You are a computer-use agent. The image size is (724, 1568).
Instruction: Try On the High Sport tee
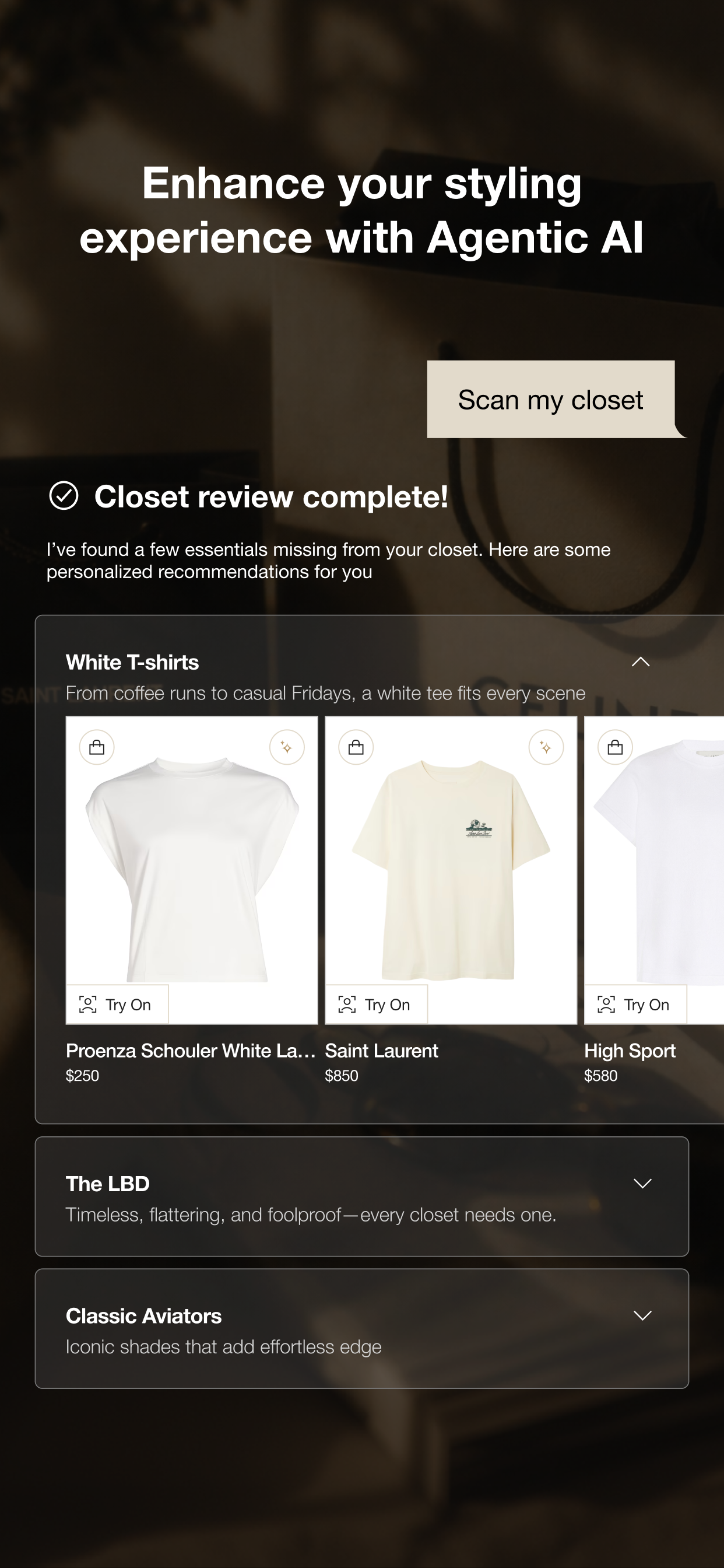click(636, 1005)
